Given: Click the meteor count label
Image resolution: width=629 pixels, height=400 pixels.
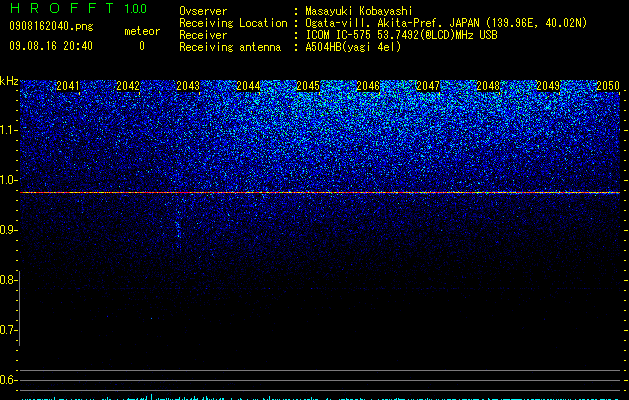Looking at the screenshot, I should pos(142,31).
